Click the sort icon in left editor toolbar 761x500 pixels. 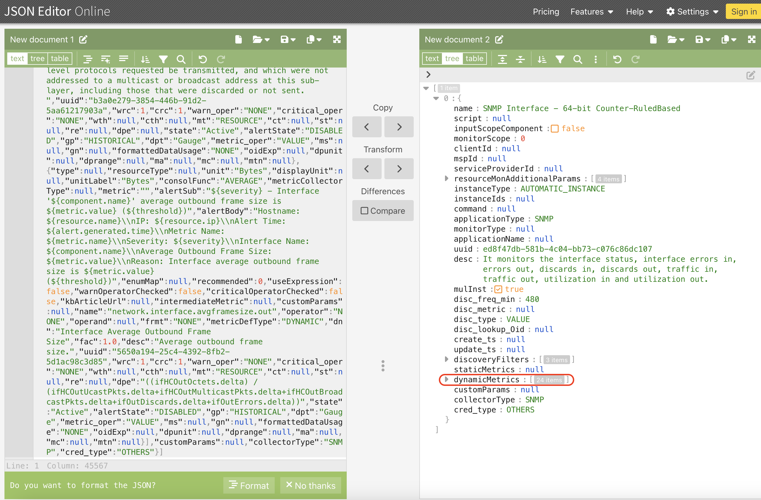(x=145, y=59)
